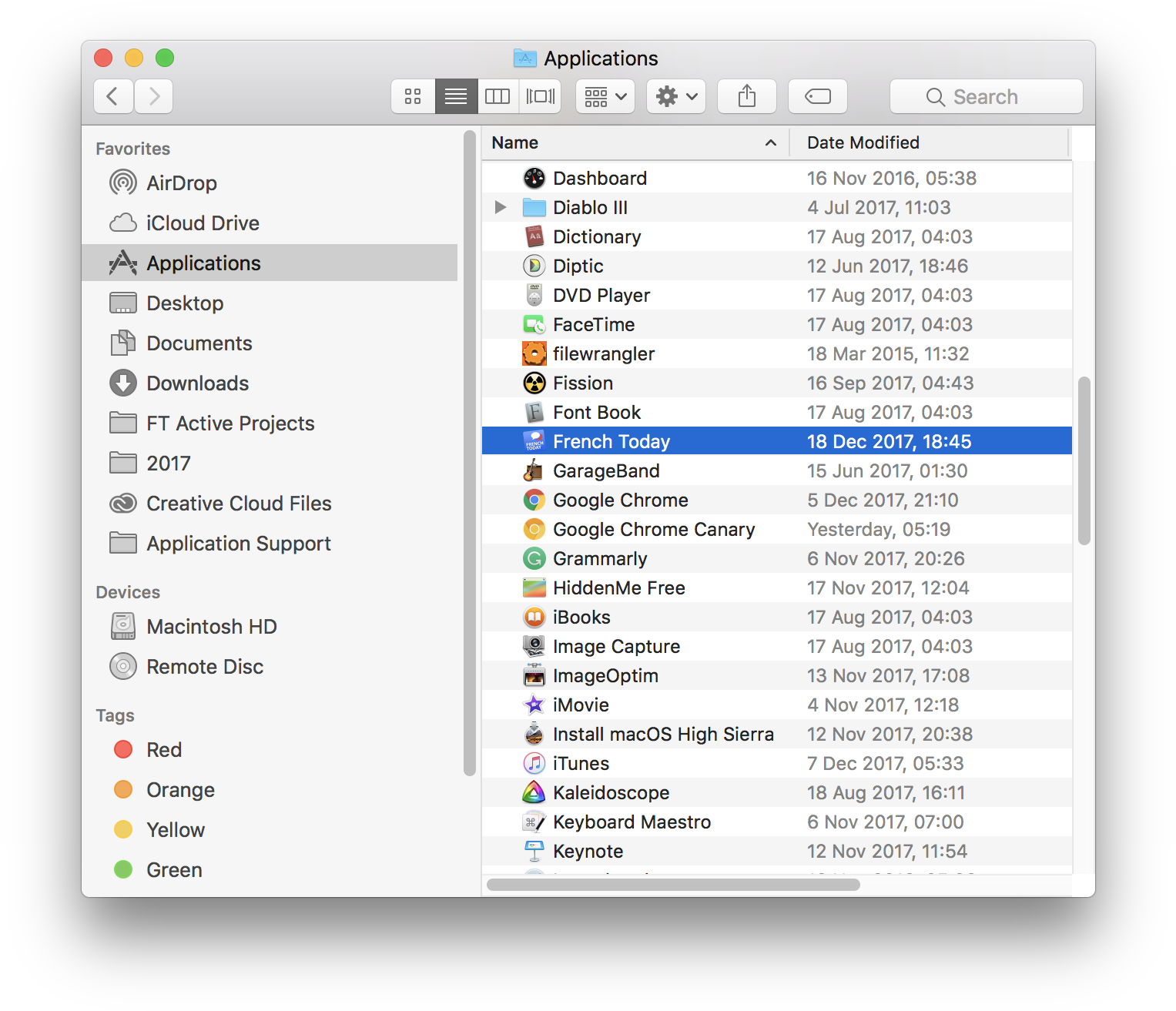The height and width of the screenshot is (1011, 1176).
Task: Select the iTunes app icon
Action: click(x=534, y=763)
